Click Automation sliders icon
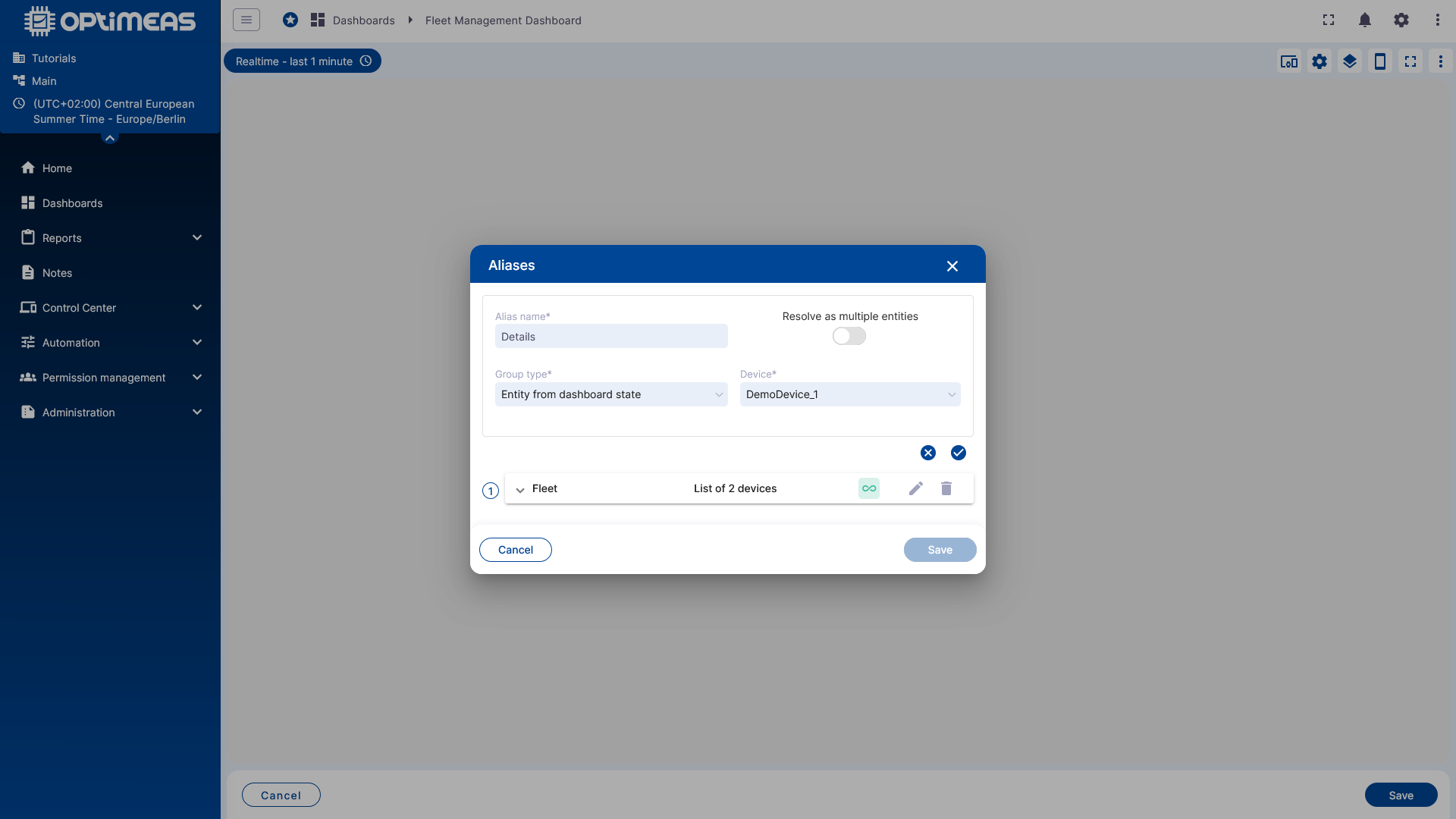 tap(28, 342)
